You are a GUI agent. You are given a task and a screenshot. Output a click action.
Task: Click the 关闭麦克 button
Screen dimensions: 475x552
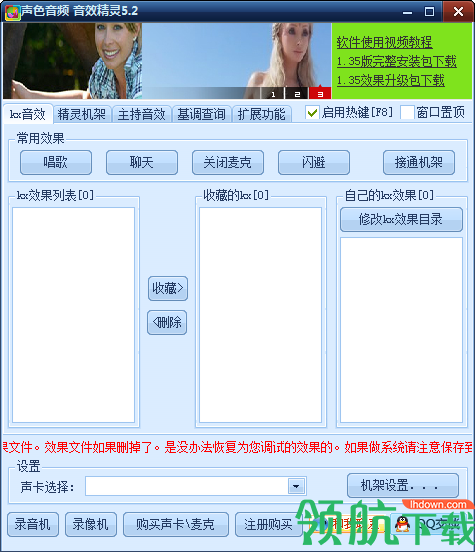[227, 163]
